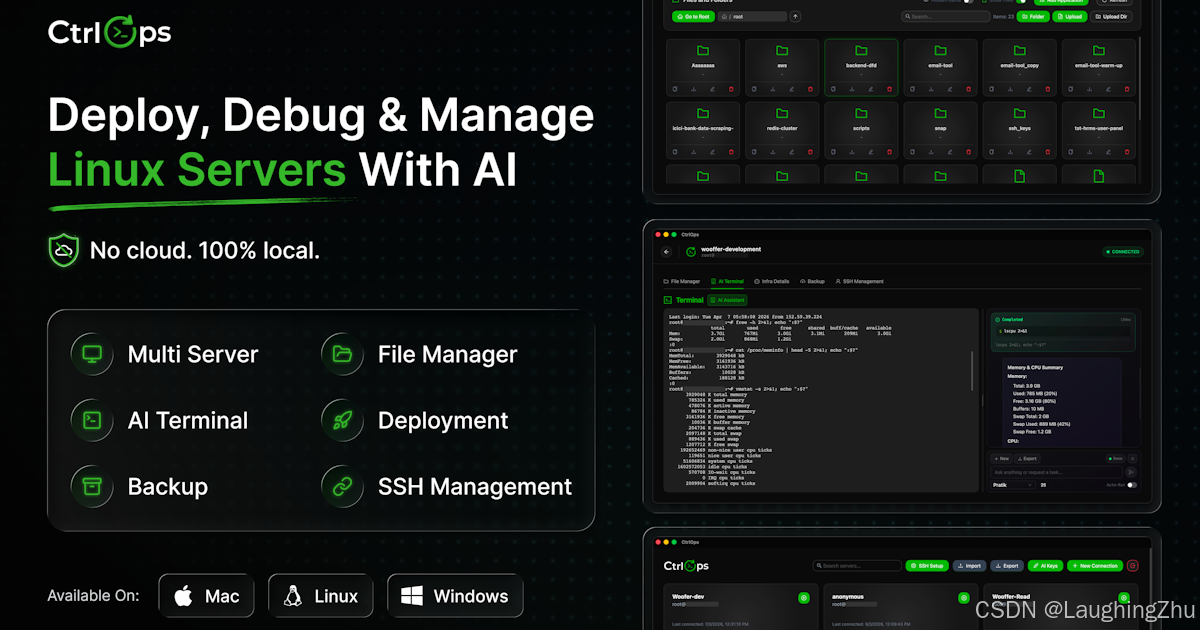Open the redis-cluster folder icon
This screenshot has height=630, width=1200.
[x=782, y=113]
